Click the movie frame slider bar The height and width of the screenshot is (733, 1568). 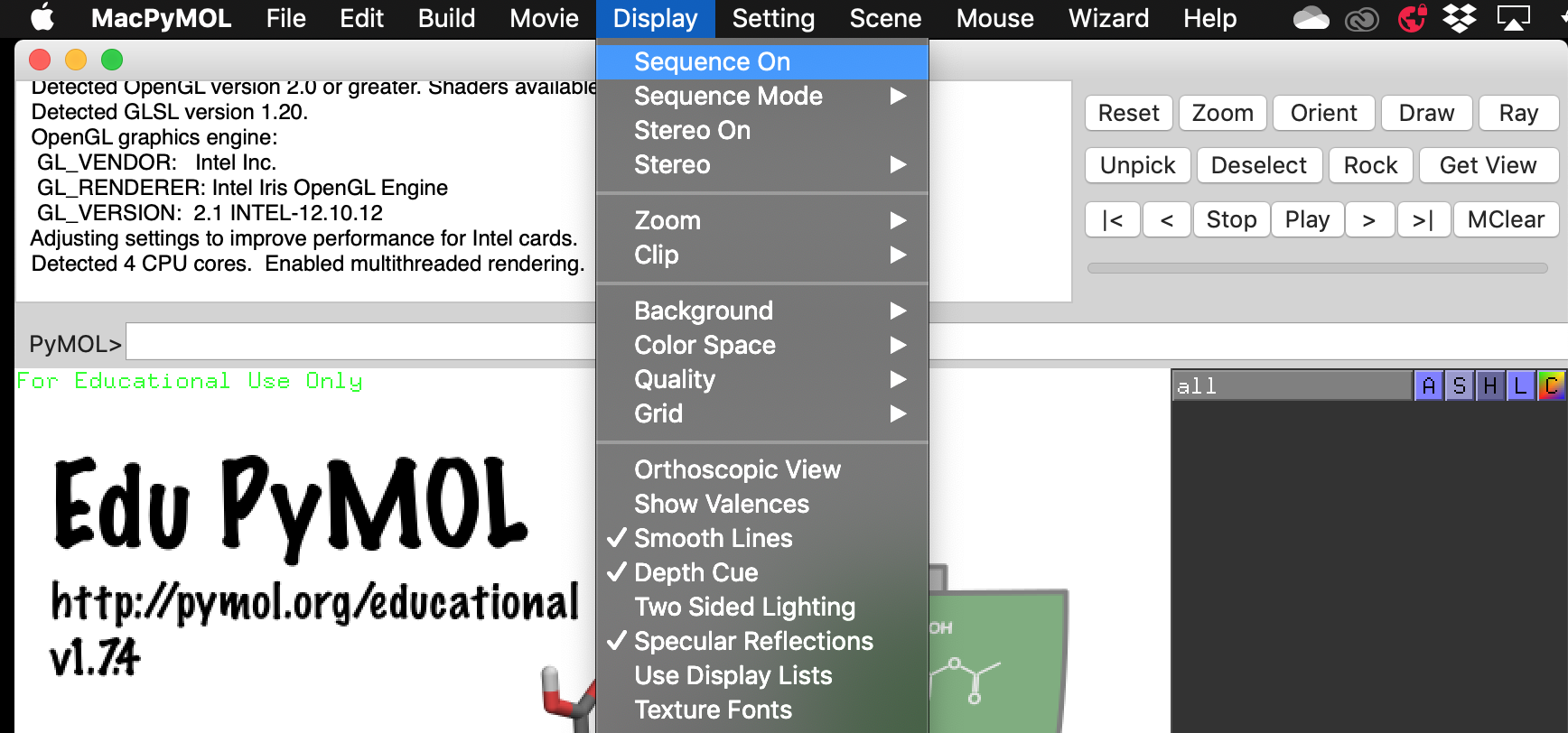tap(1317, 268)
